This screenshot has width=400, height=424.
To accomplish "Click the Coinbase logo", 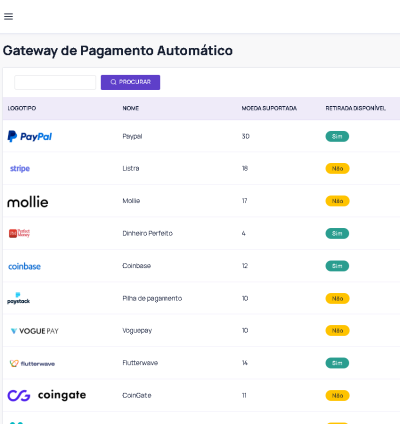I will coord(24,266).
